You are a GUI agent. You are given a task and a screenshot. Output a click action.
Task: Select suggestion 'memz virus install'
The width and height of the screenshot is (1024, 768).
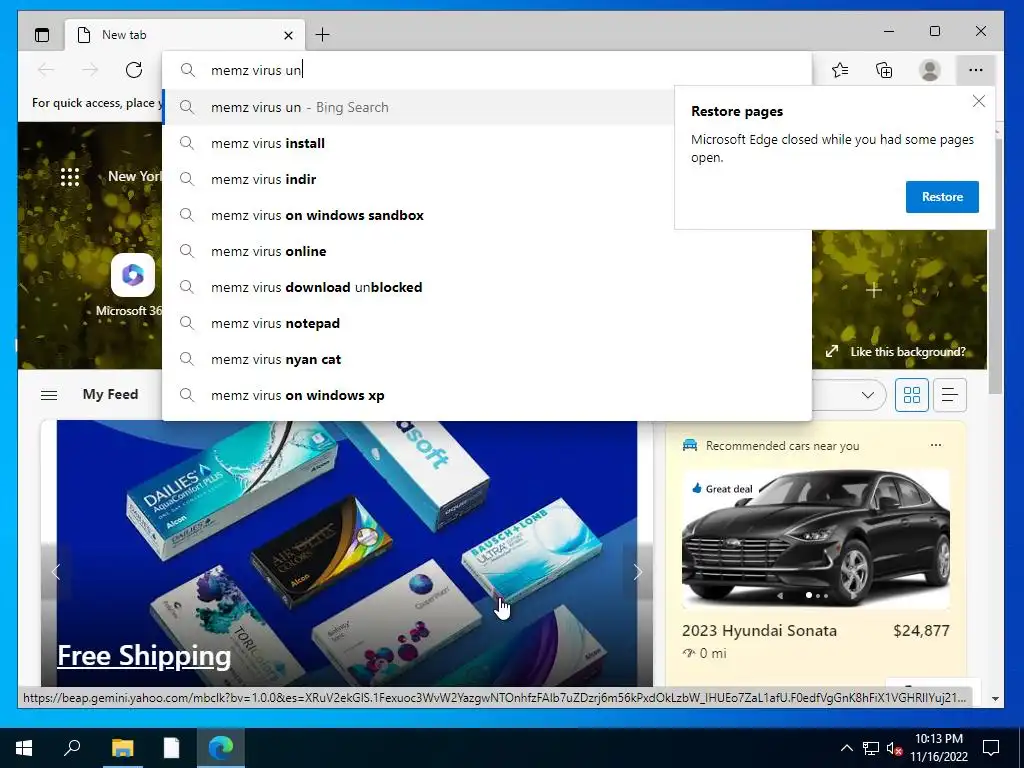click(x=418, y=143)
